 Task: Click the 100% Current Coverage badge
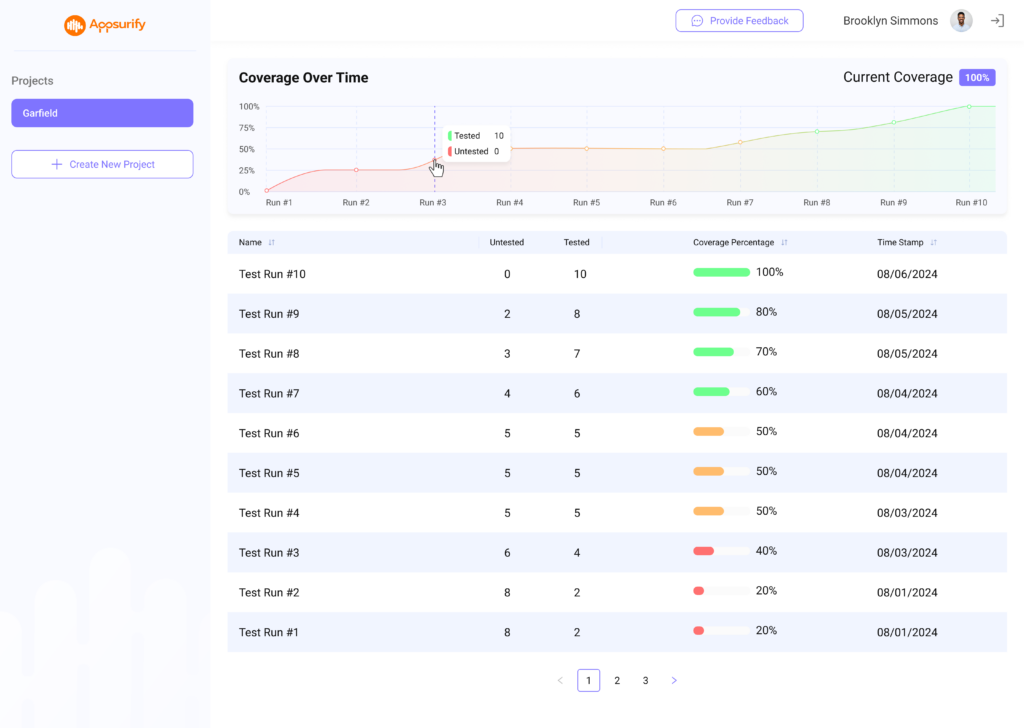(x=977, y=78)
